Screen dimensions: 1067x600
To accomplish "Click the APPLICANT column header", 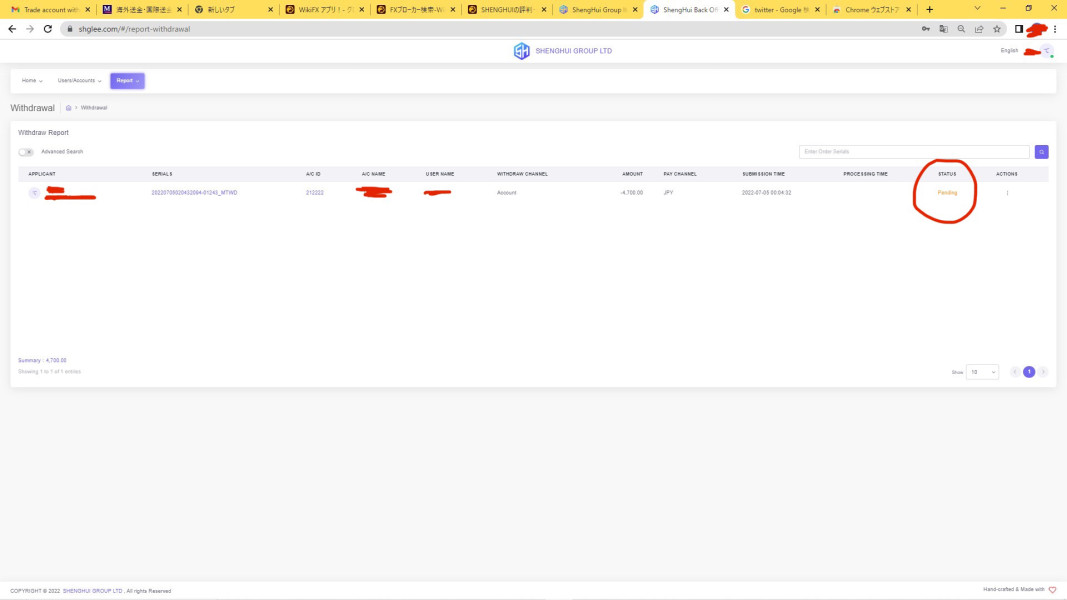I will coord(42,174).
